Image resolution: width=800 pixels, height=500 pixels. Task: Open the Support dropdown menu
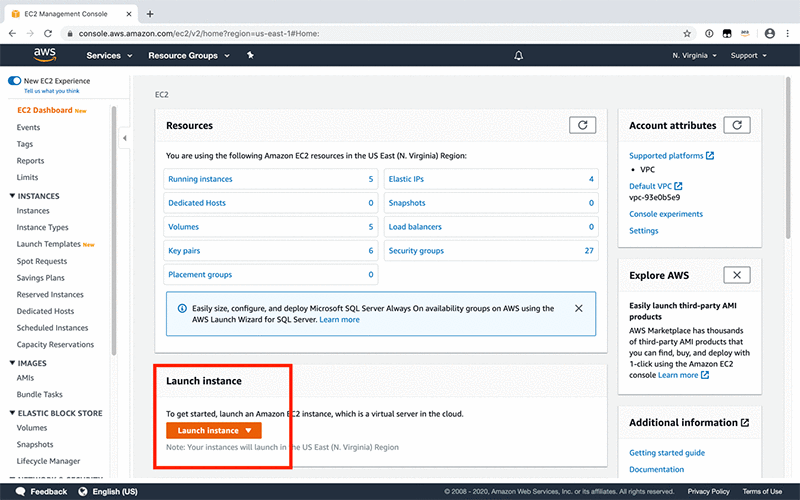tap(748, 56)
